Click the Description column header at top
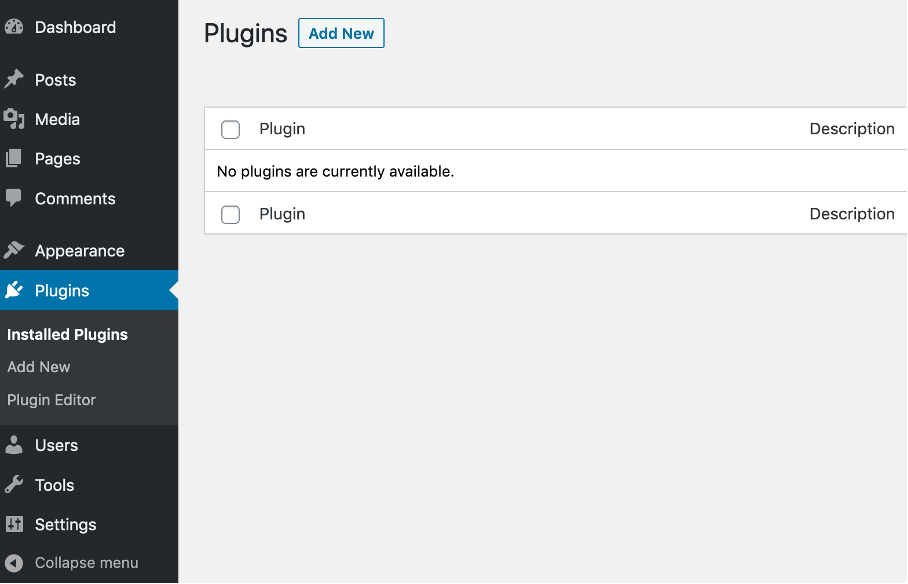This screenshot has height=584, width=908. pyautogui.click(x=852, y=129)
